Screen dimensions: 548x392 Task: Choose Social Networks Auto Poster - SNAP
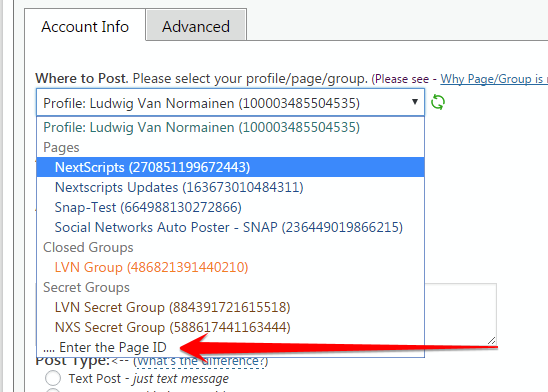(230, 227)
